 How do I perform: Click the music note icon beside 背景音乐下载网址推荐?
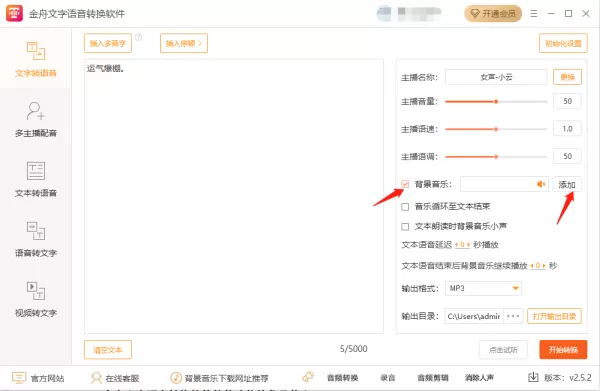(176, 378)
